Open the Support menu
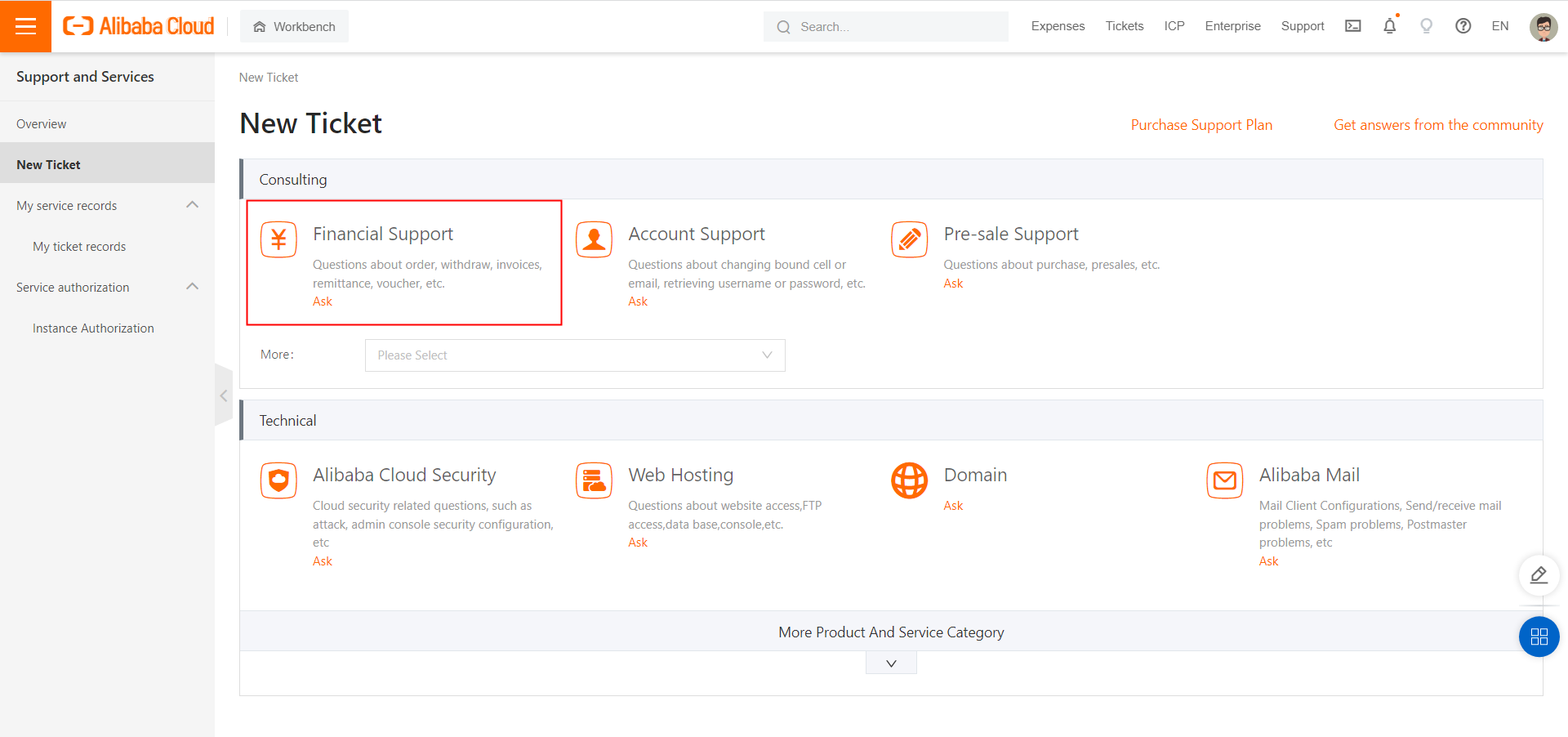Viewport: 1568px width, 737px height. click(x=1303, y=26)
